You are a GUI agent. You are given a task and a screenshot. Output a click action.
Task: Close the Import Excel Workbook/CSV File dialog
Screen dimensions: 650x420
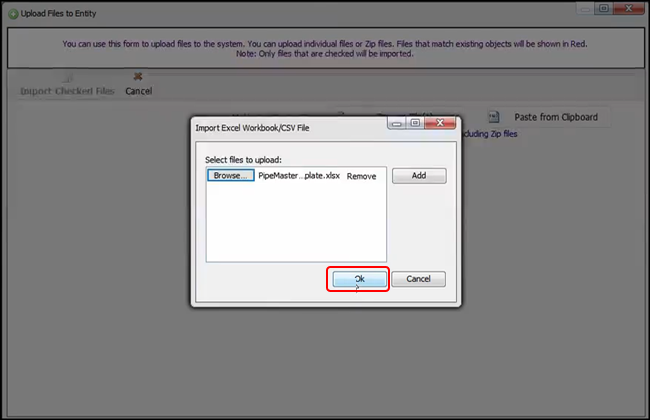441,124
